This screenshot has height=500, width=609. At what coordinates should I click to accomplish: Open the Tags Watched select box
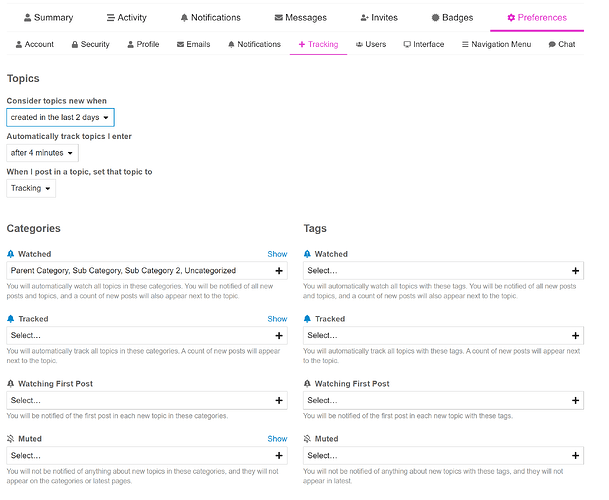(444, 271)
